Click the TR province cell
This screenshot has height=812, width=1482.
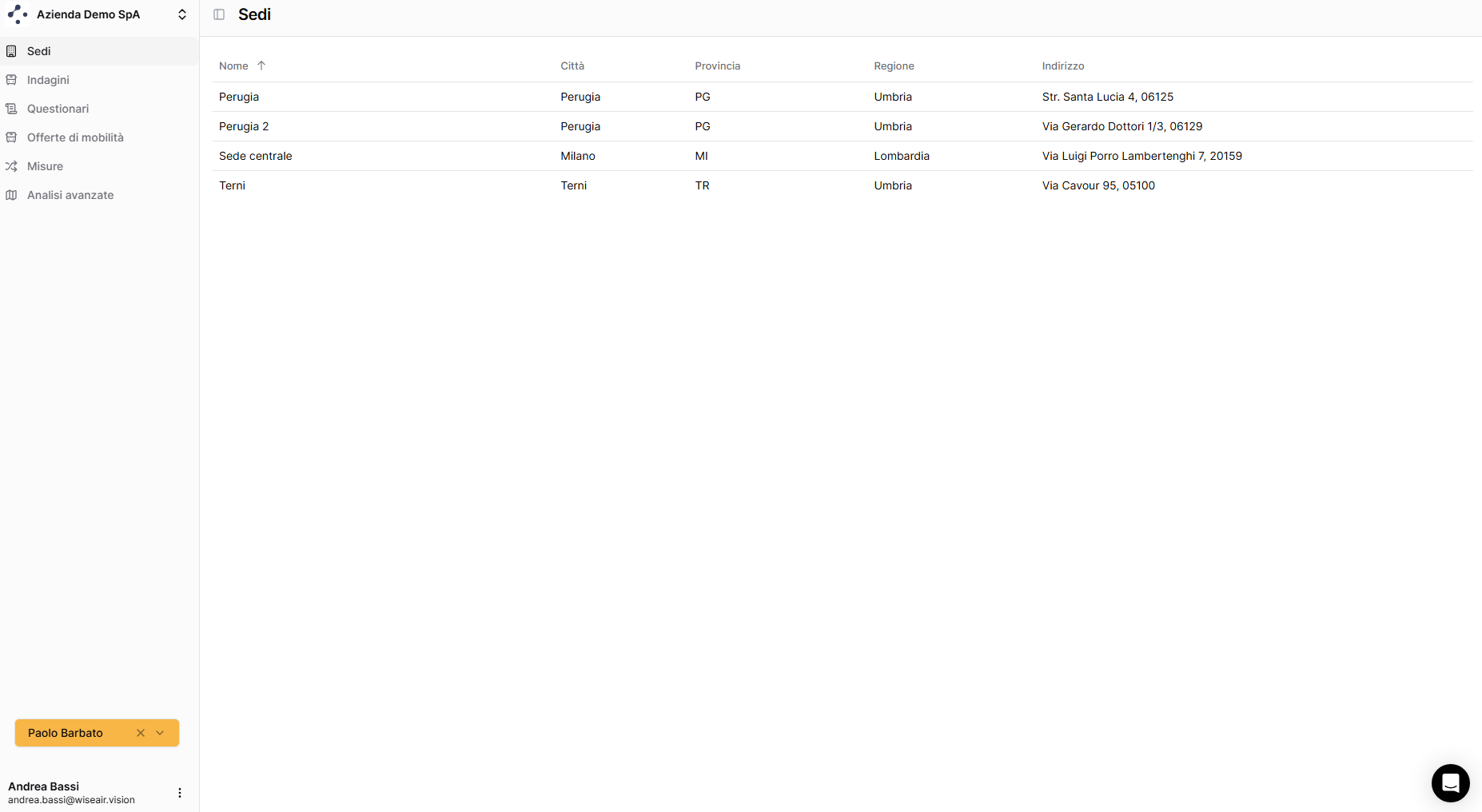(702, 185)
